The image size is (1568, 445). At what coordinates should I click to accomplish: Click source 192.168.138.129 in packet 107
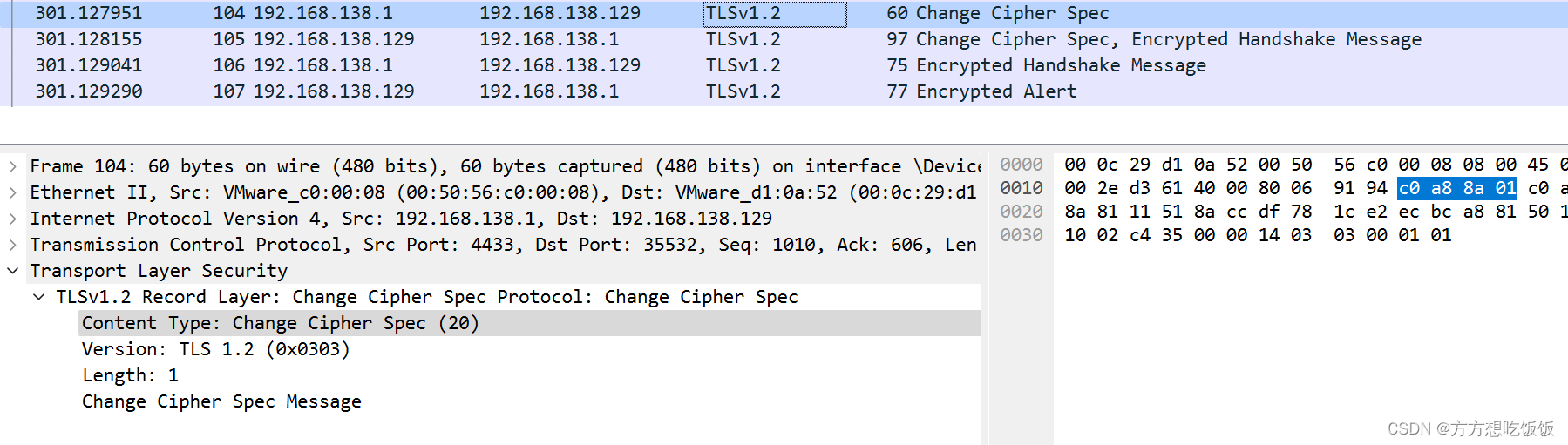[x=333, y=91]
